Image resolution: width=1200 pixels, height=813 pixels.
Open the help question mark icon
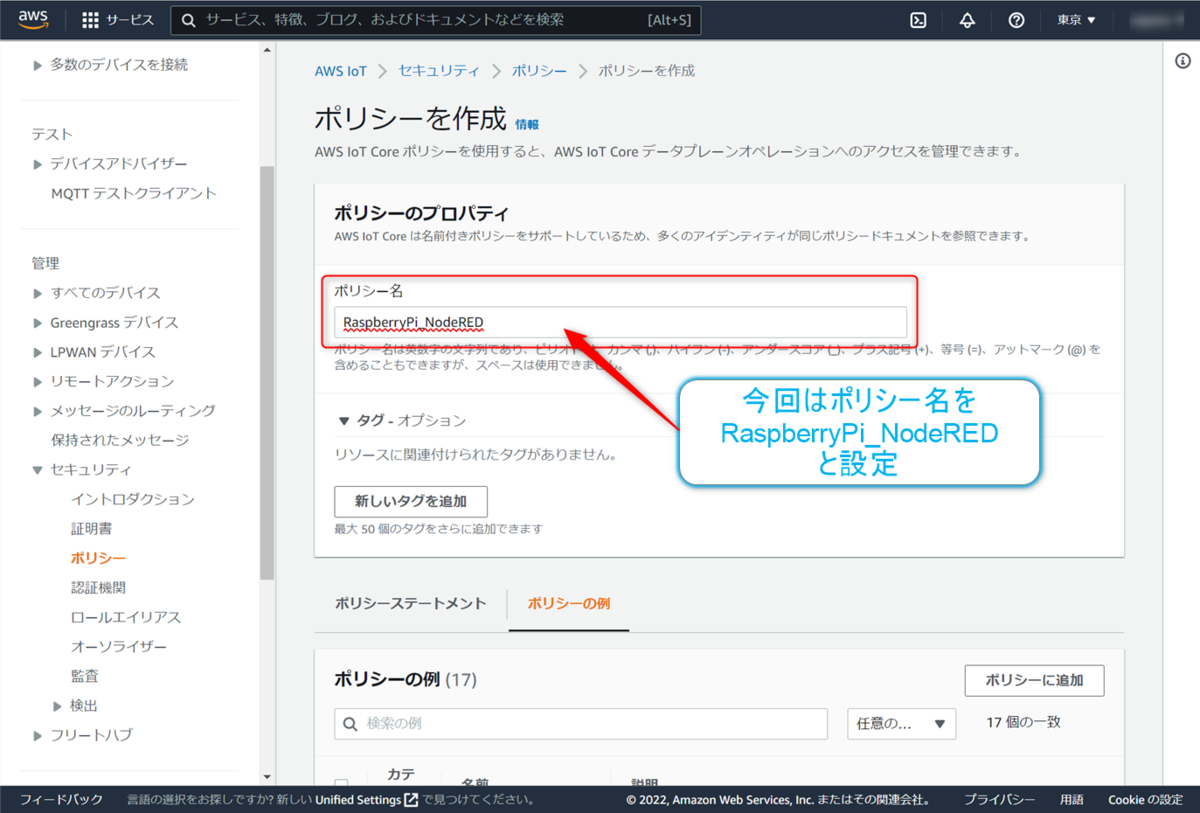coord(1016,20)
